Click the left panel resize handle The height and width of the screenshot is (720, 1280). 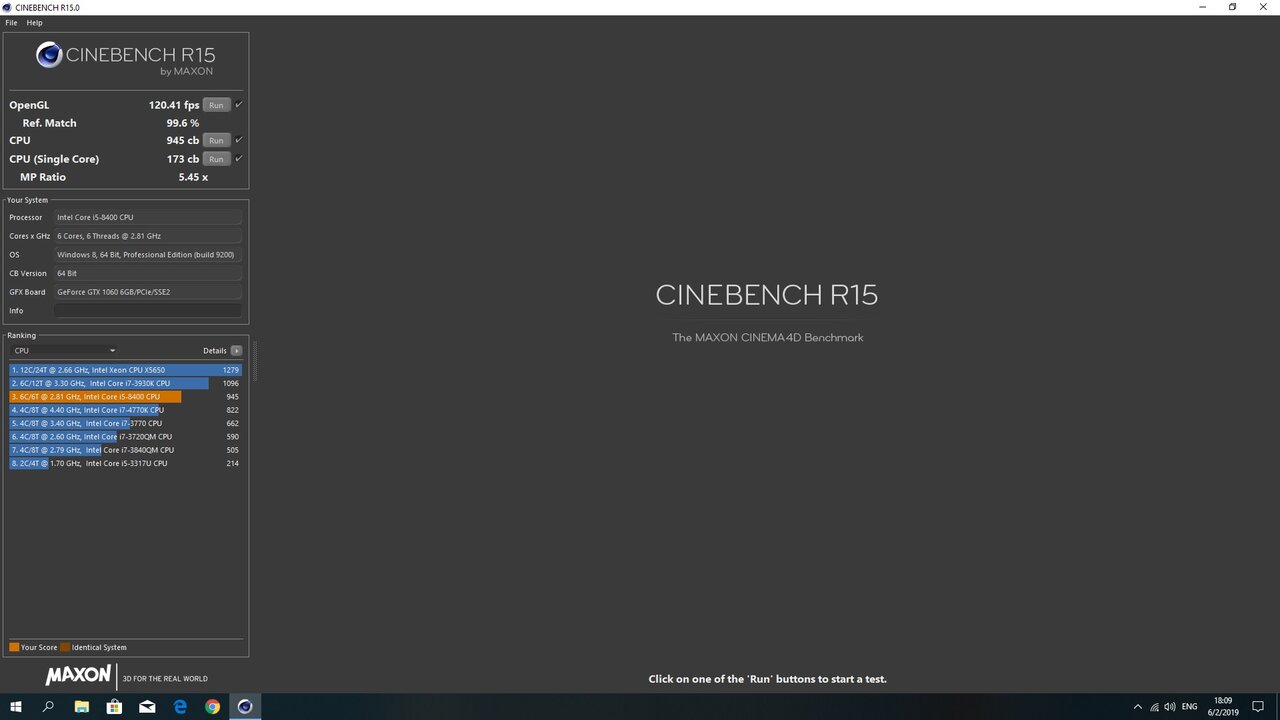255,360
